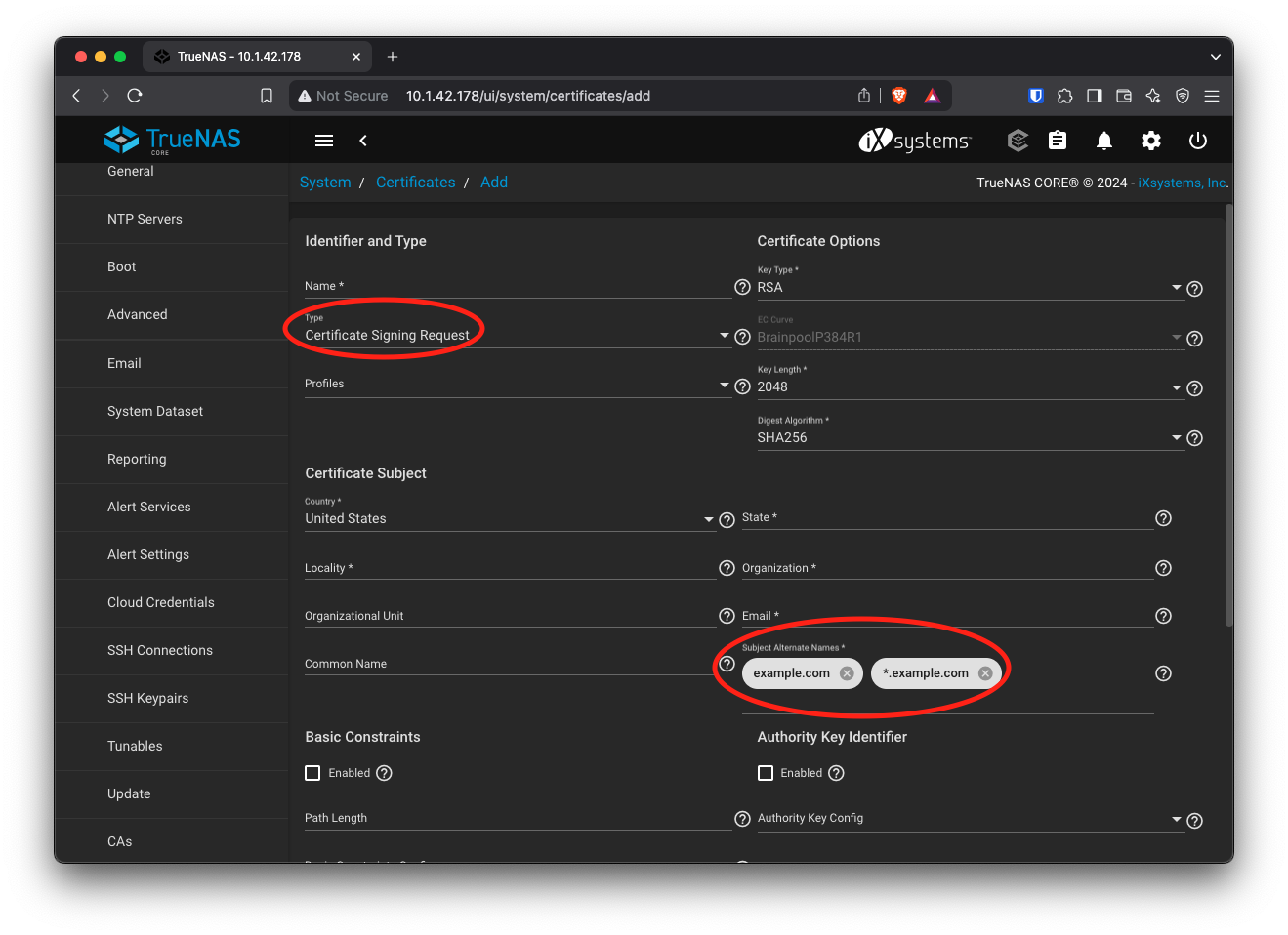Reload page with browser refresh icon
1288x935 pixels.
[135, 96]
